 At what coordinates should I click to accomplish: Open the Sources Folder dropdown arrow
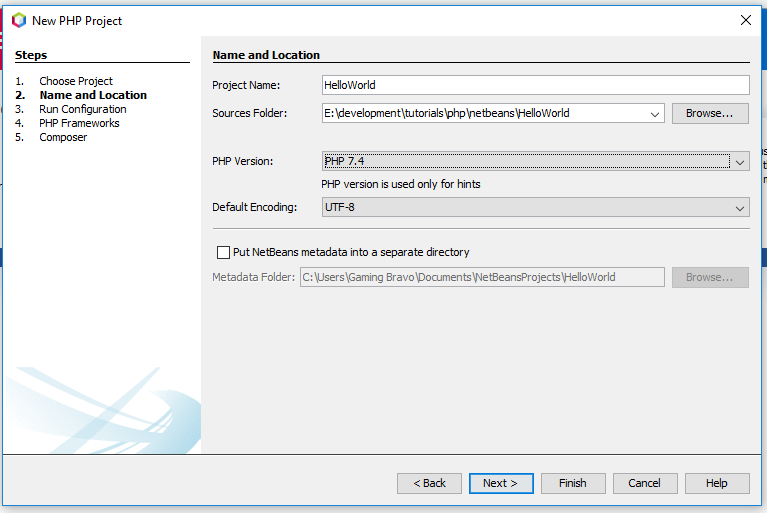(654, 114)
